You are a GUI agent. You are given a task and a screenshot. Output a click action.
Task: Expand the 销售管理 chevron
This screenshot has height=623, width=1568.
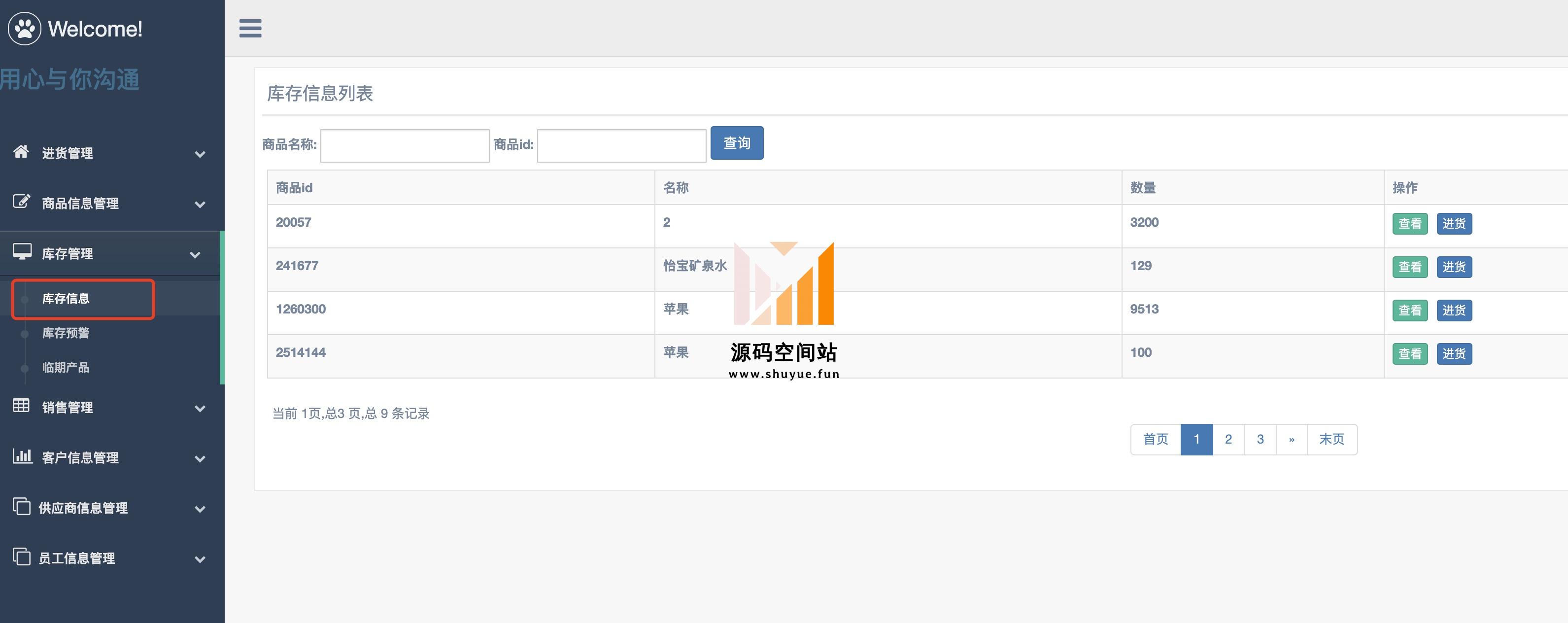pos(200,409)
